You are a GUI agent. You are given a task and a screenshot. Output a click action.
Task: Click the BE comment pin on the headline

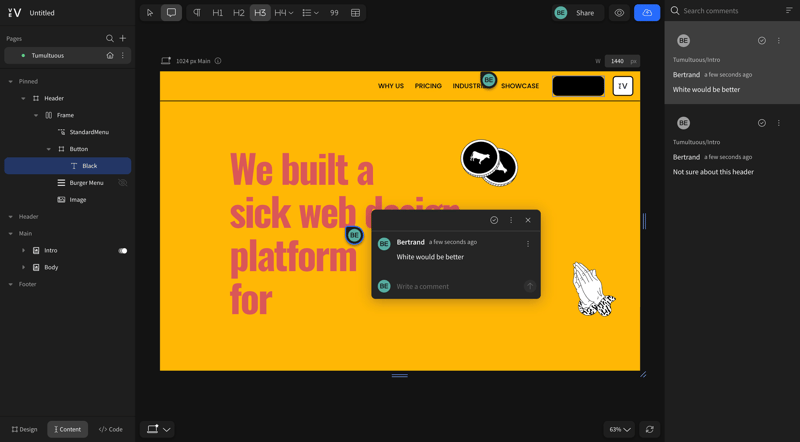[354, 235]
